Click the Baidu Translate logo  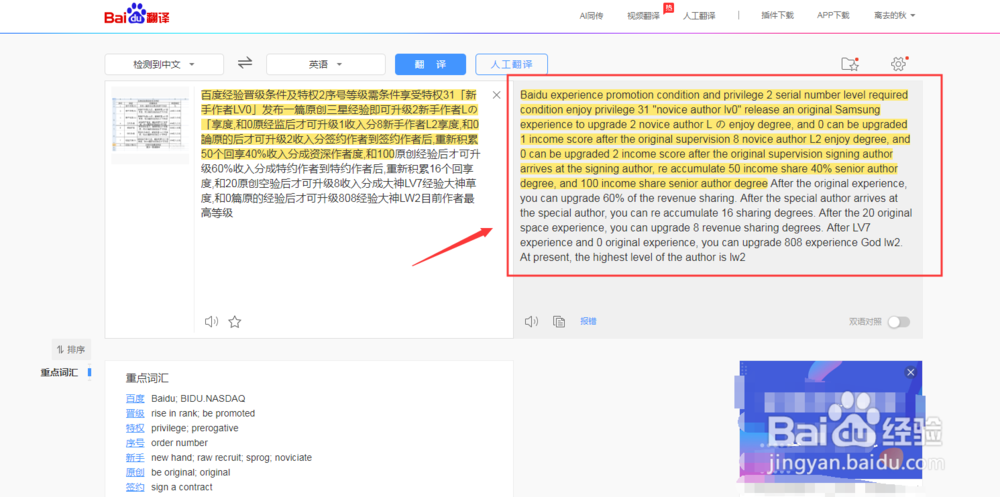click(x=136, y=15)
